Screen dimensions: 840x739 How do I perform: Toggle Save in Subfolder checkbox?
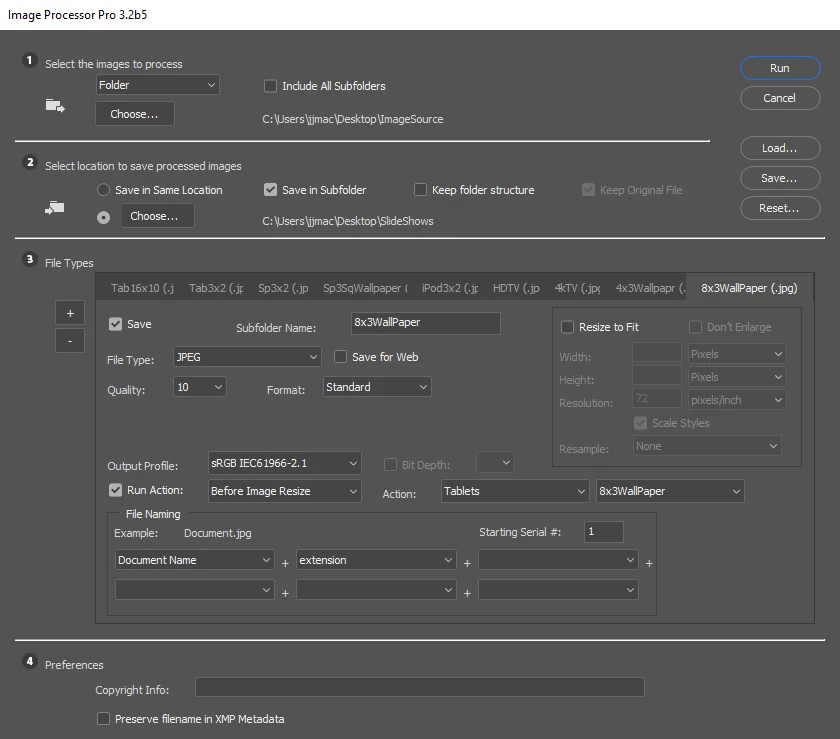pyautogui.click(x=271, y=190)
